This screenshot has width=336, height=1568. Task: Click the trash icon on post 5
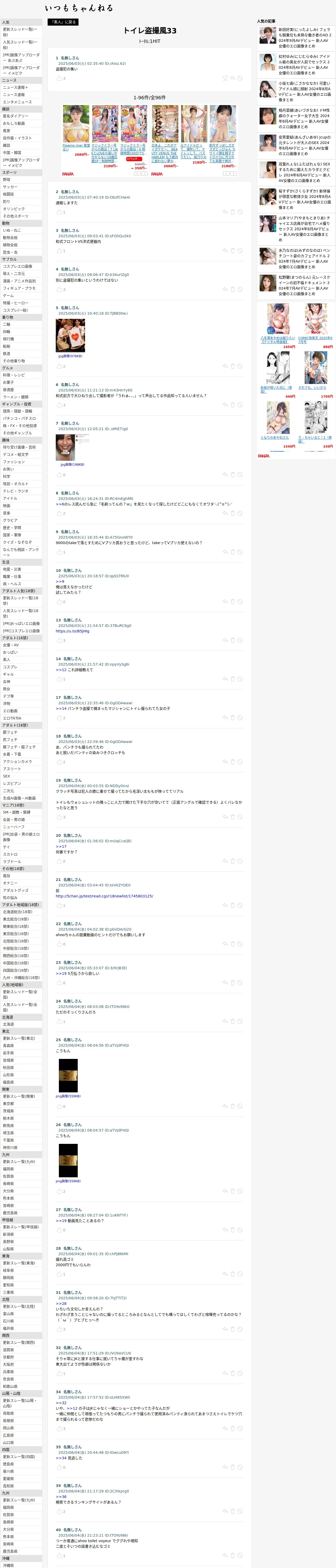click(x=232, y=366)
